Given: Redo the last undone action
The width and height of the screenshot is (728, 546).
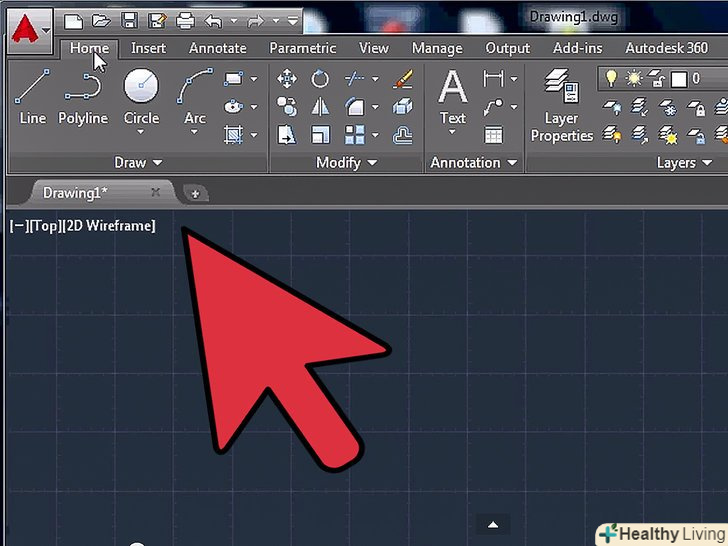Looking at the screenshot, I should click(255, 21).
